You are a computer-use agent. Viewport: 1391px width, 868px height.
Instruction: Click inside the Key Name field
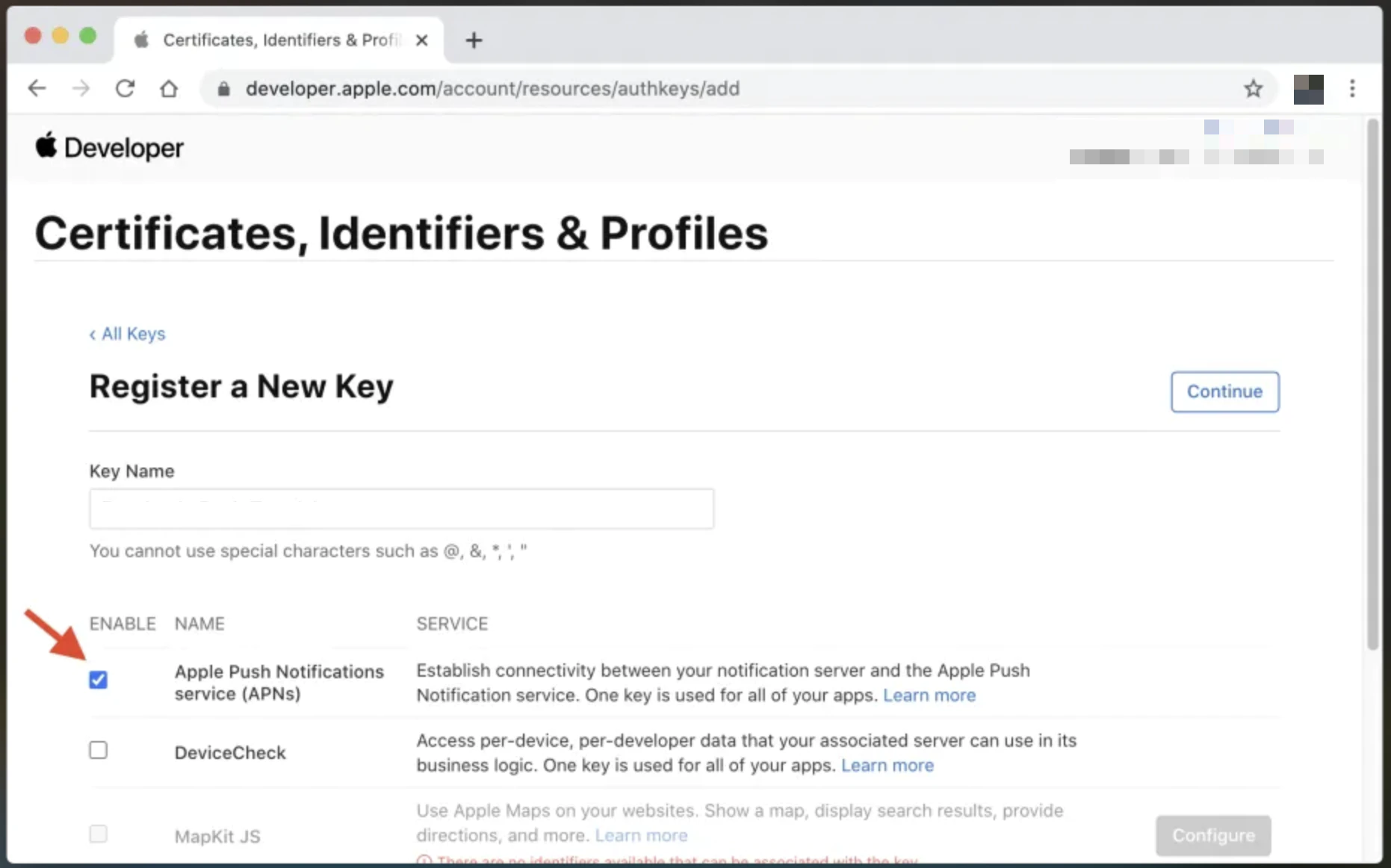tap(401, 509)
